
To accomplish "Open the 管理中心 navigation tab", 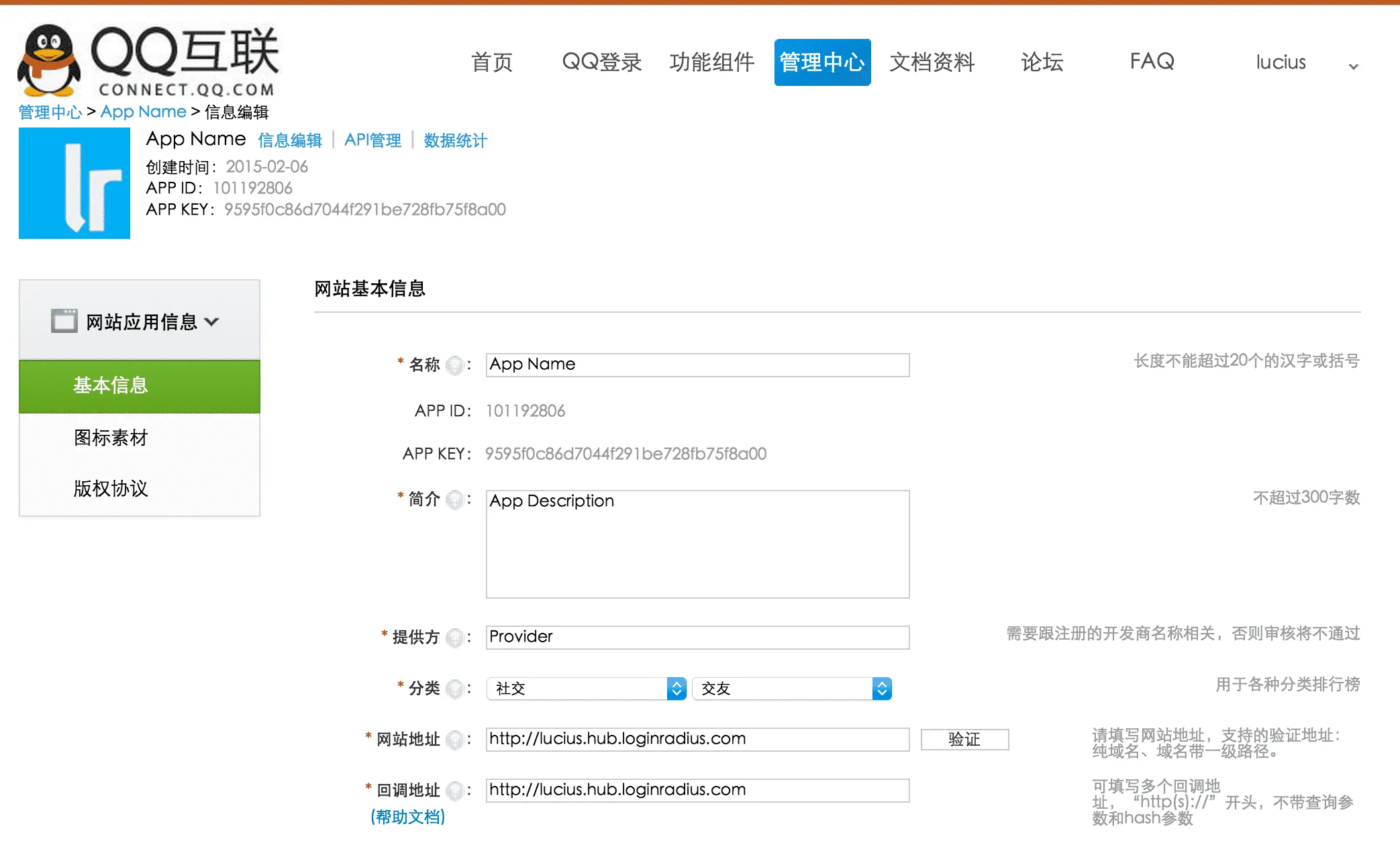I will coord(822,62).
